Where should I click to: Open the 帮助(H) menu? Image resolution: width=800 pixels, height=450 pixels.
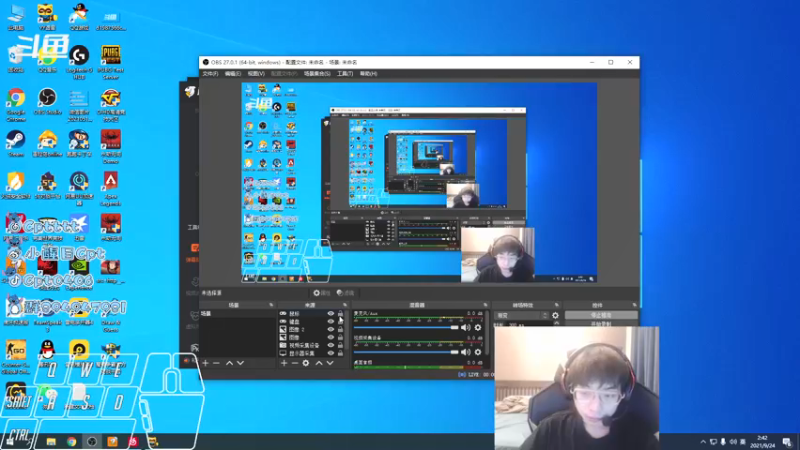[x=368, y=74]
